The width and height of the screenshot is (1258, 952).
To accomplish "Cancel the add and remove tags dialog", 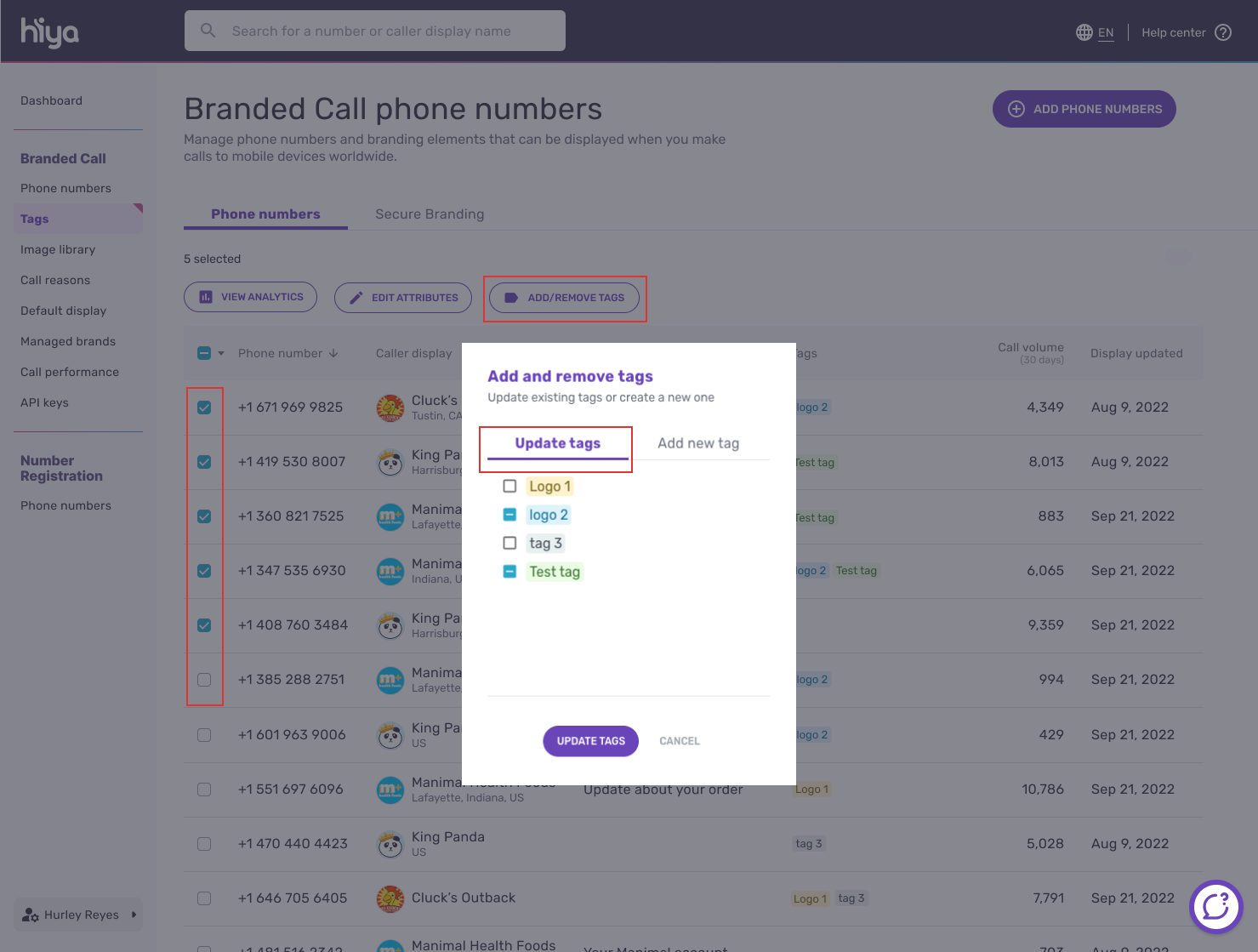I will (680, 741).
